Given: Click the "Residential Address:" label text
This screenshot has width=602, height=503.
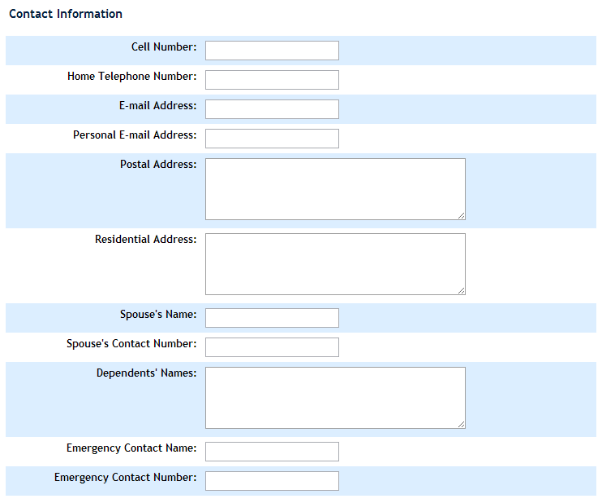Looking at the screenshot, I should coord(146,239).
